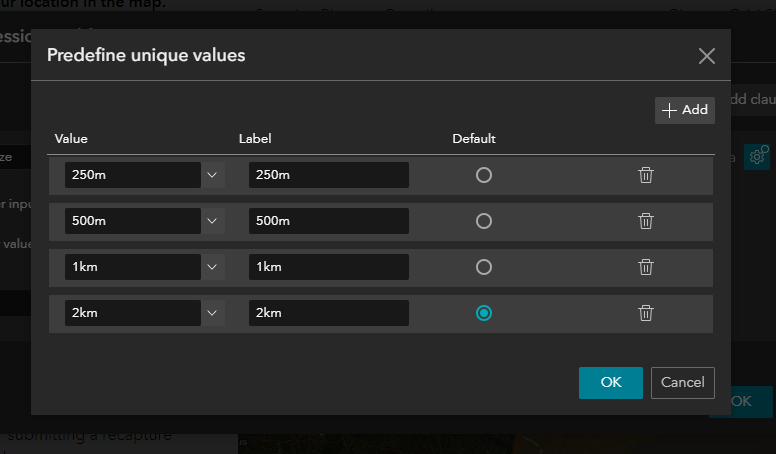Expand the 250m value dropdown
Viewport: 776px width, 454px height.
212,175
